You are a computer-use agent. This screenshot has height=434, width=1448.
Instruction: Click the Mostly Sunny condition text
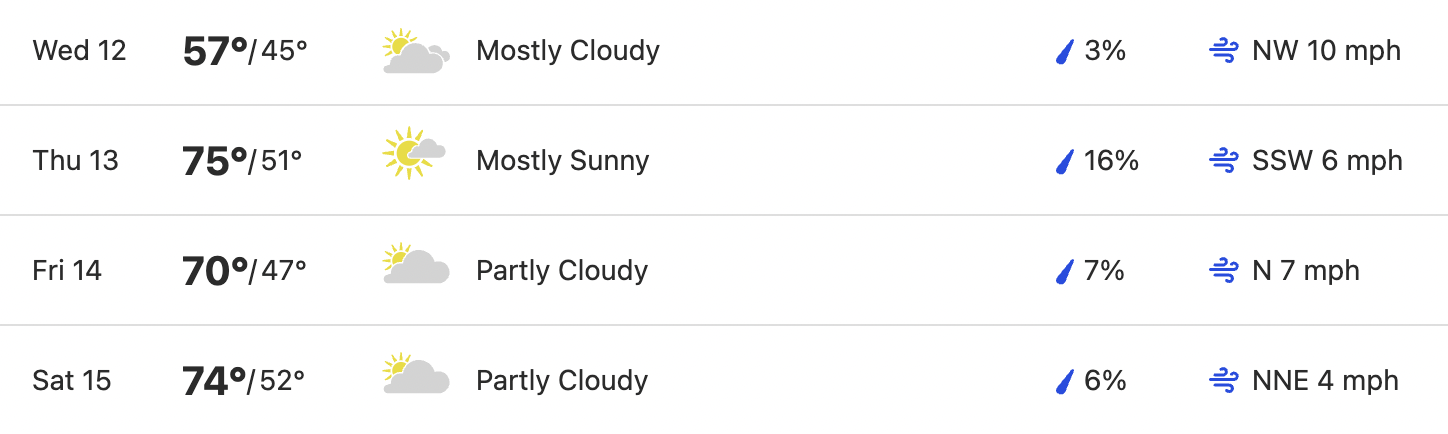coord(563,161)
